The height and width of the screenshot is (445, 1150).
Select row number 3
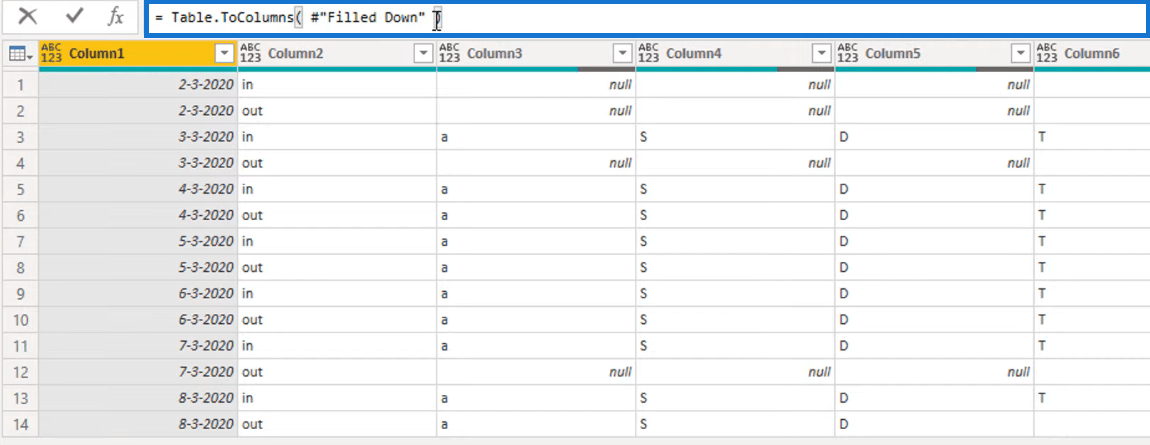click(x=20, y=137)
